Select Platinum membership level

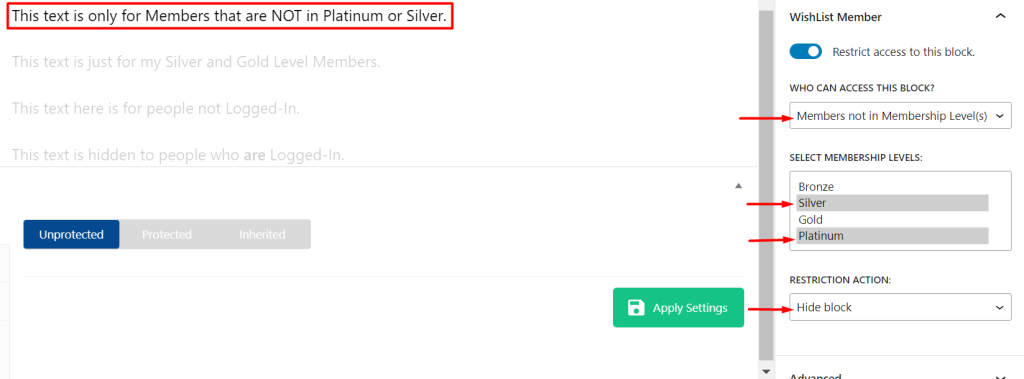[892, 236]
